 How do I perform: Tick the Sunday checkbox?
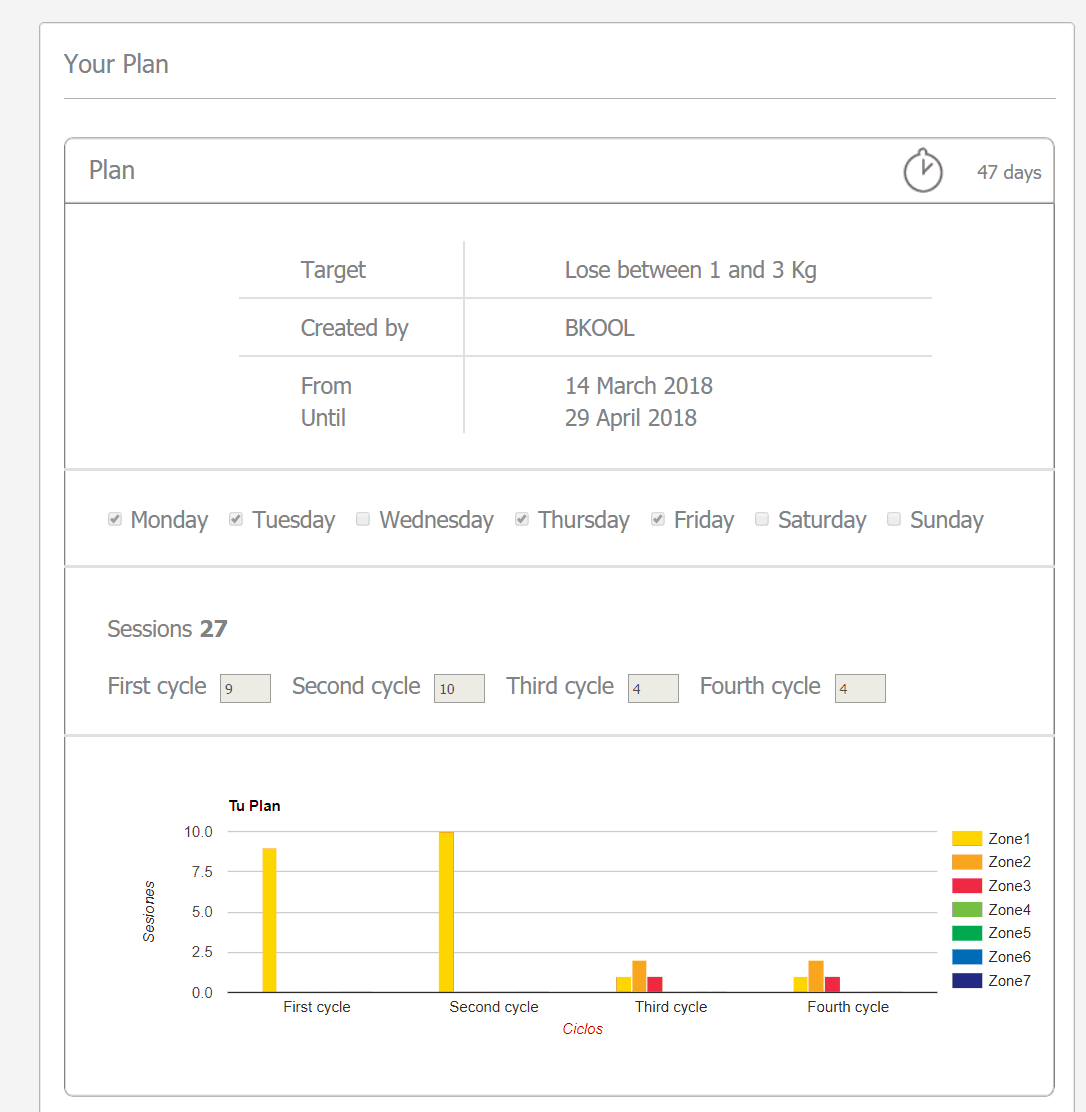coord(894,519)
